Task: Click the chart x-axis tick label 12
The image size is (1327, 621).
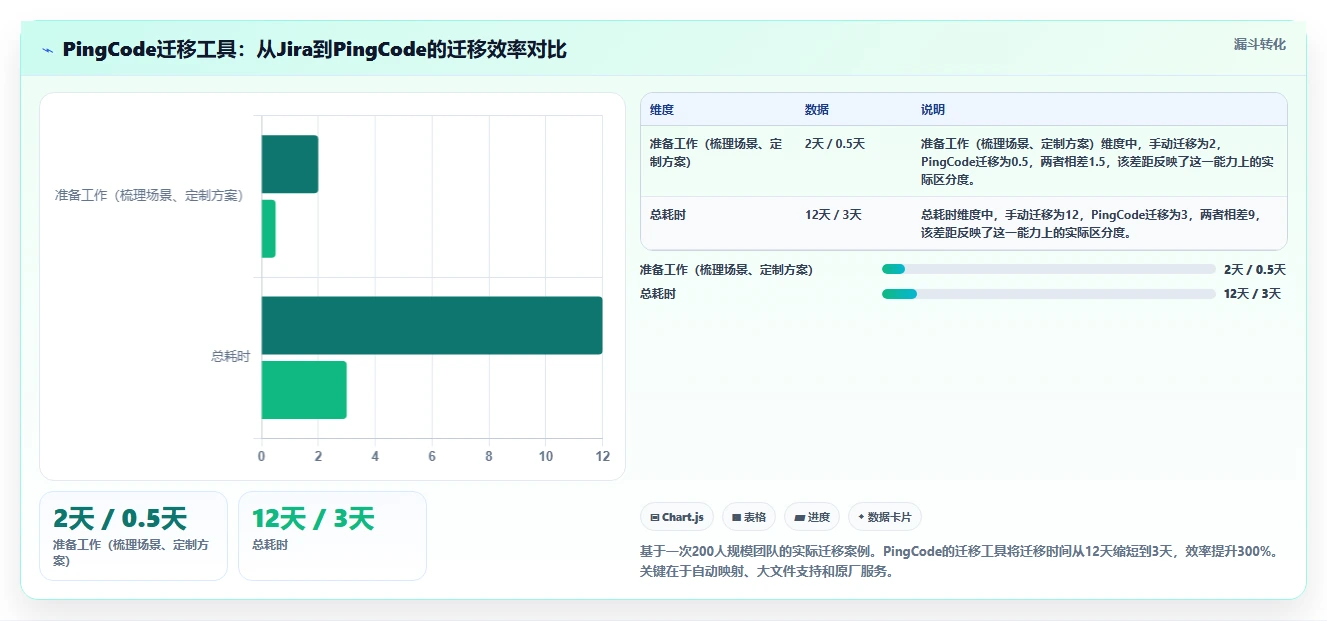Action: (x=602, y=456)
